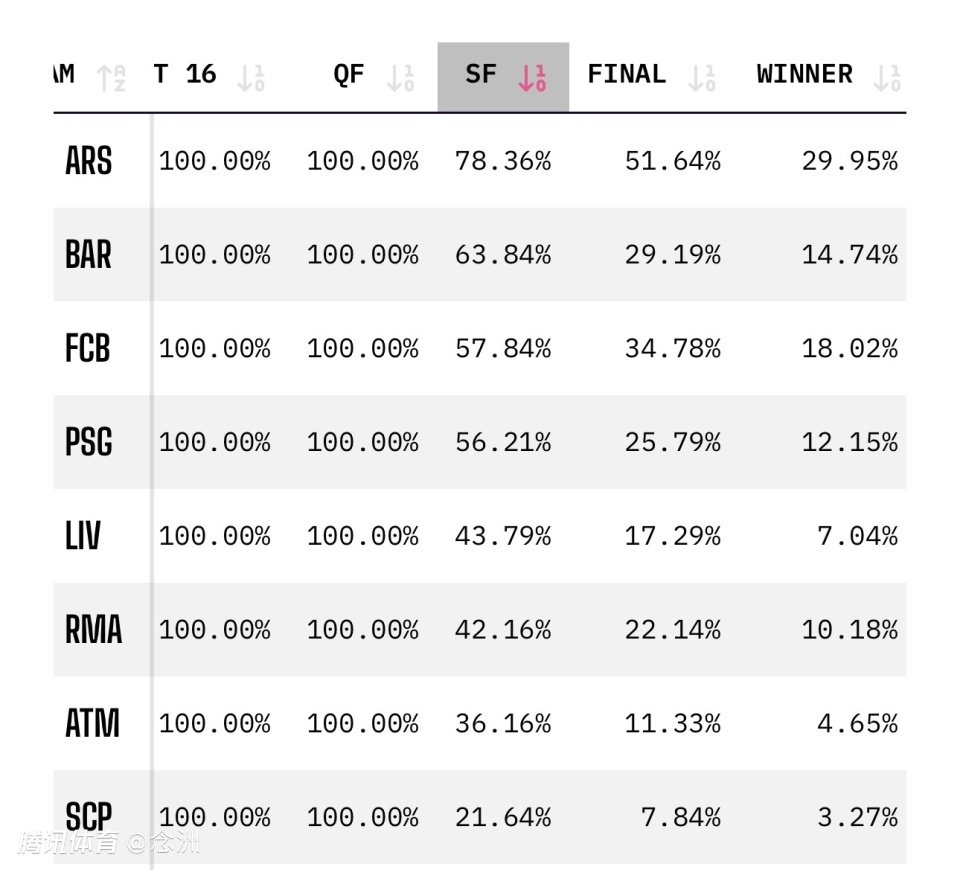Viewport: 960px width, 870px height.
Task: Select the SF column header
Action: [481, 75]
